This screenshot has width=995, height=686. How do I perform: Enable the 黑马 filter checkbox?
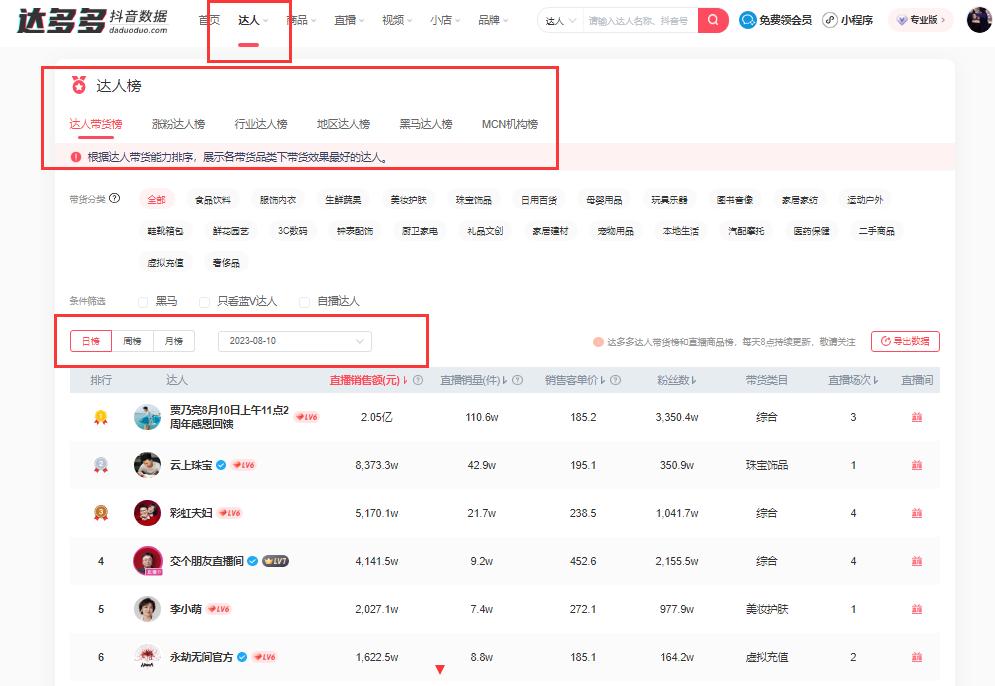click(143, 302)
